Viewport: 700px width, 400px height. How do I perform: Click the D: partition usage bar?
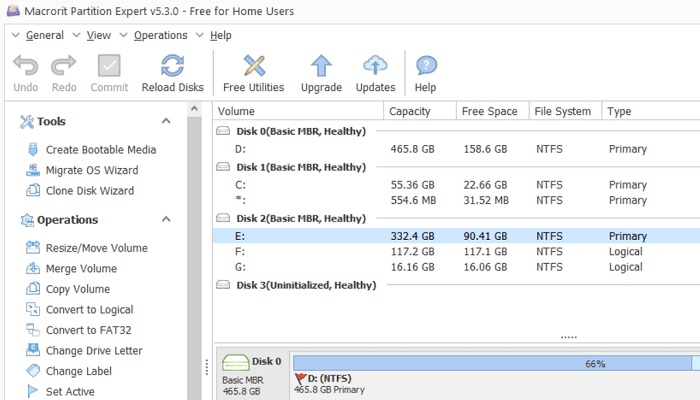496,364
